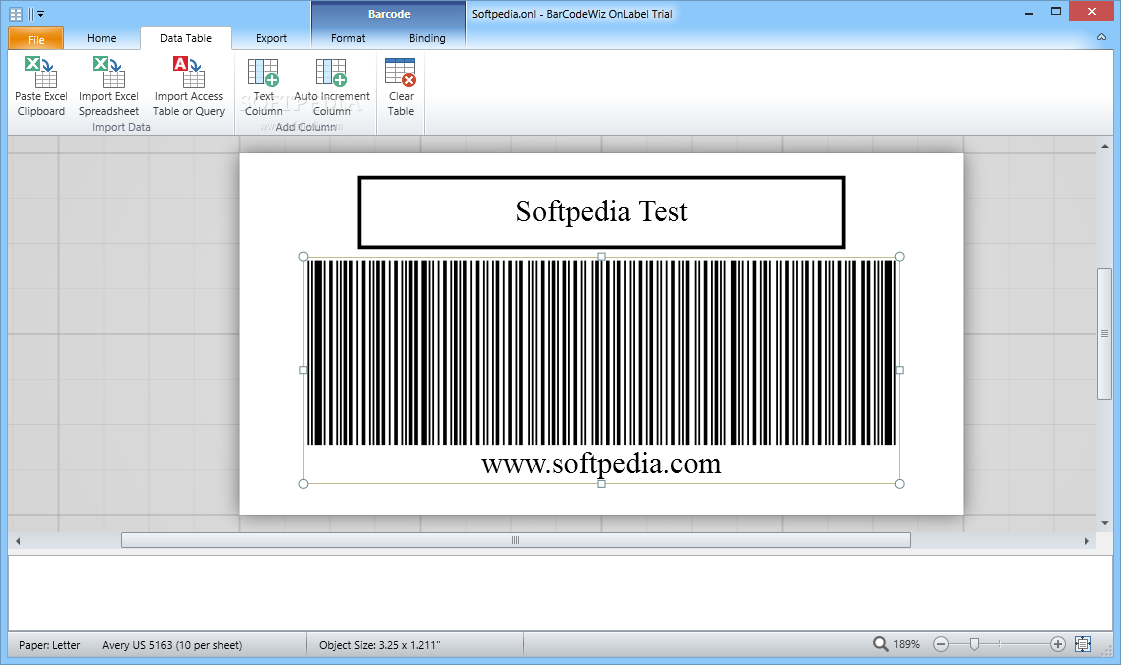Click the 189% zoom value

pos(906,644)
